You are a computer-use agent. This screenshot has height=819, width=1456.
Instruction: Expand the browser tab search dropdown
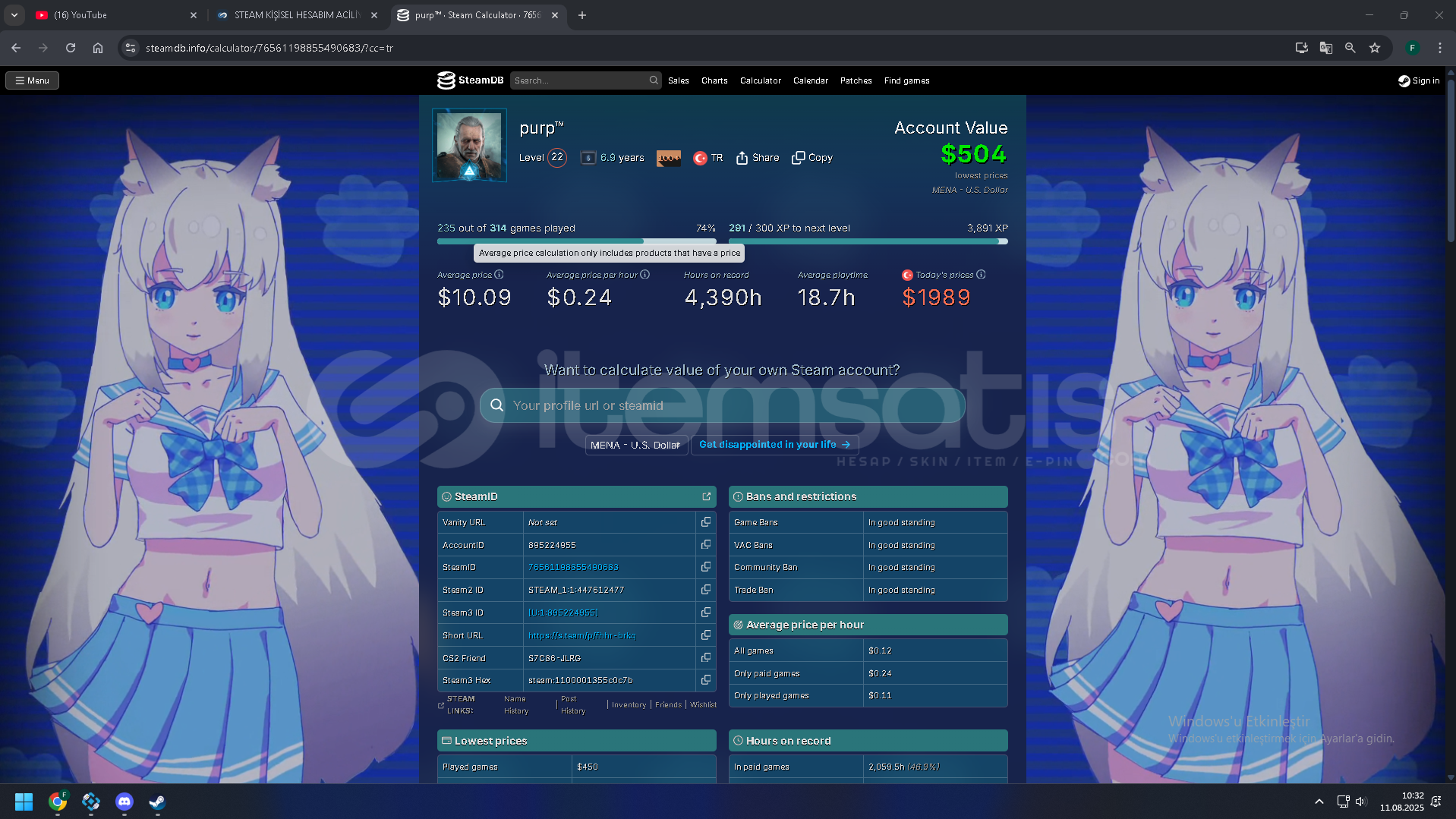point(14,15)
